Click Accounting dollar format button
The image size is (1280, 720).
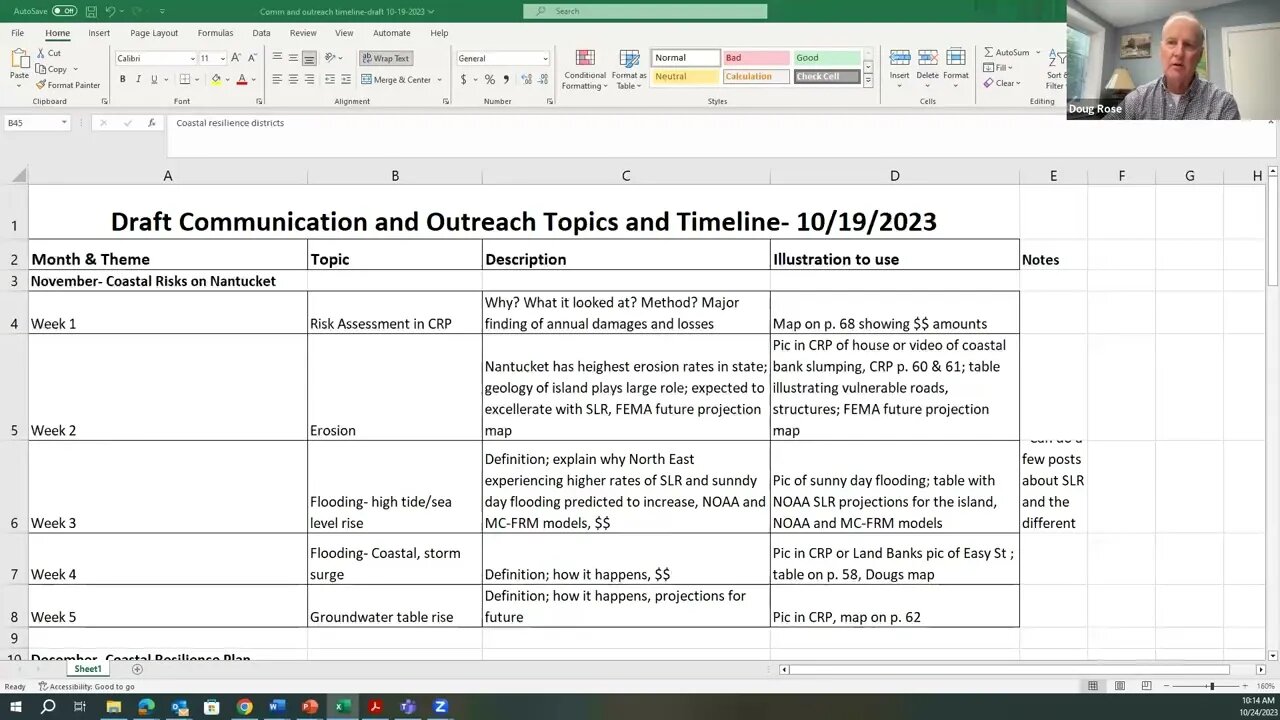[x=463, y=79]
